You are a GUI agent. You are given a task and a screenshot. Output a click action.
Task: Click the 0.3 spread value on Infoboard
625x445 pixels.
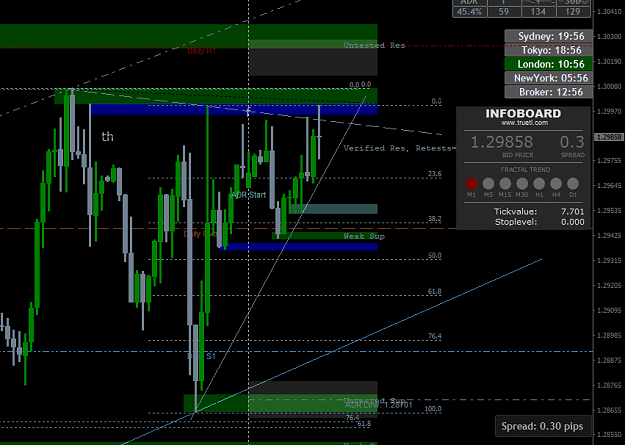point(572,142)
